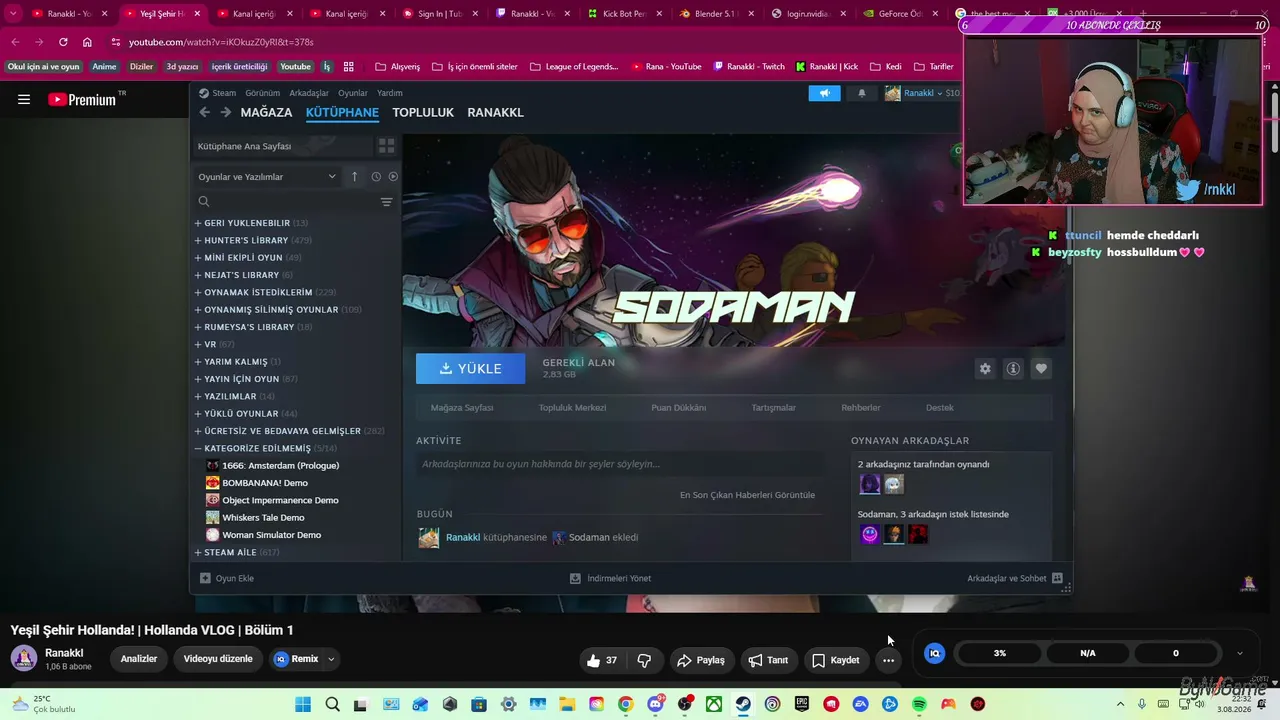Open Steam notifications bell icon
This screenshot has height=720, width=1280.
coord(862,93)
